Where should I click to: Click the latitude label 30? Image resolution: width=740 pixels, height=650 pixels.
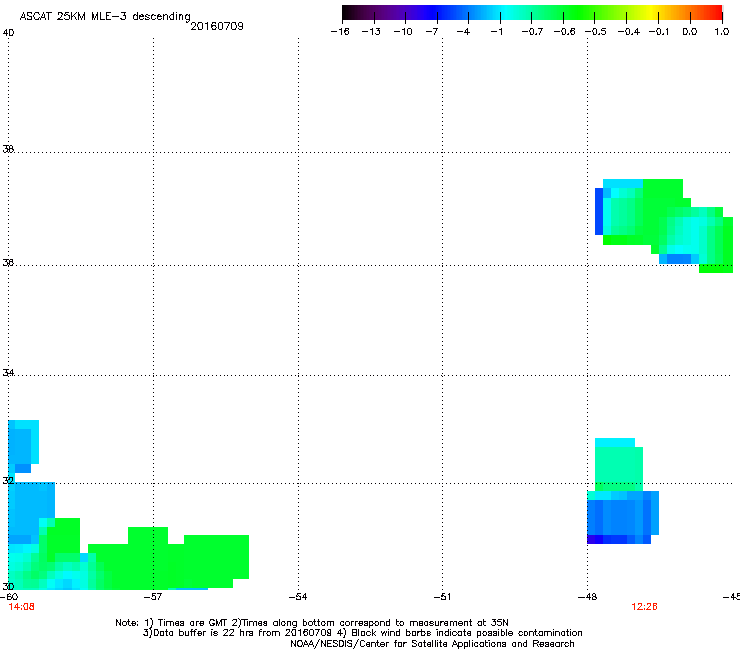coord(8,586)
